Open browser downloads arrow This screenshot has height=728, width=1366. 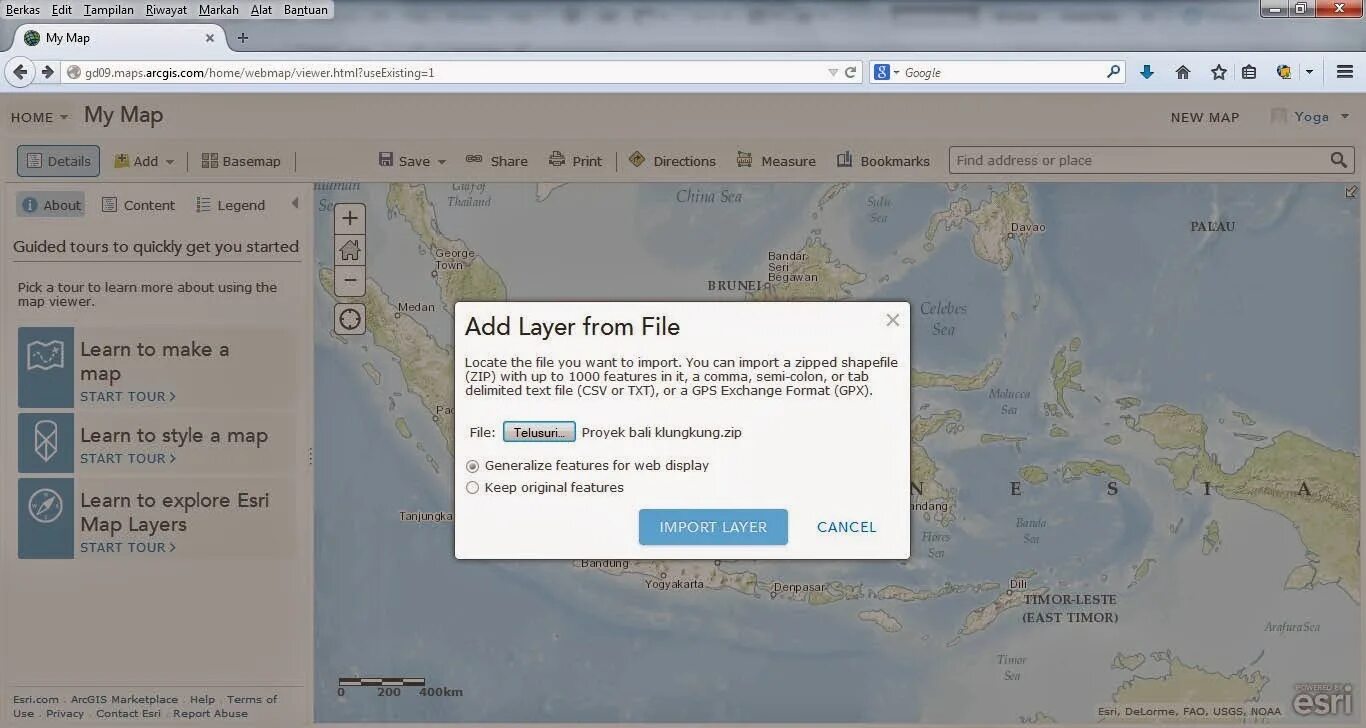pos(1147,72)
